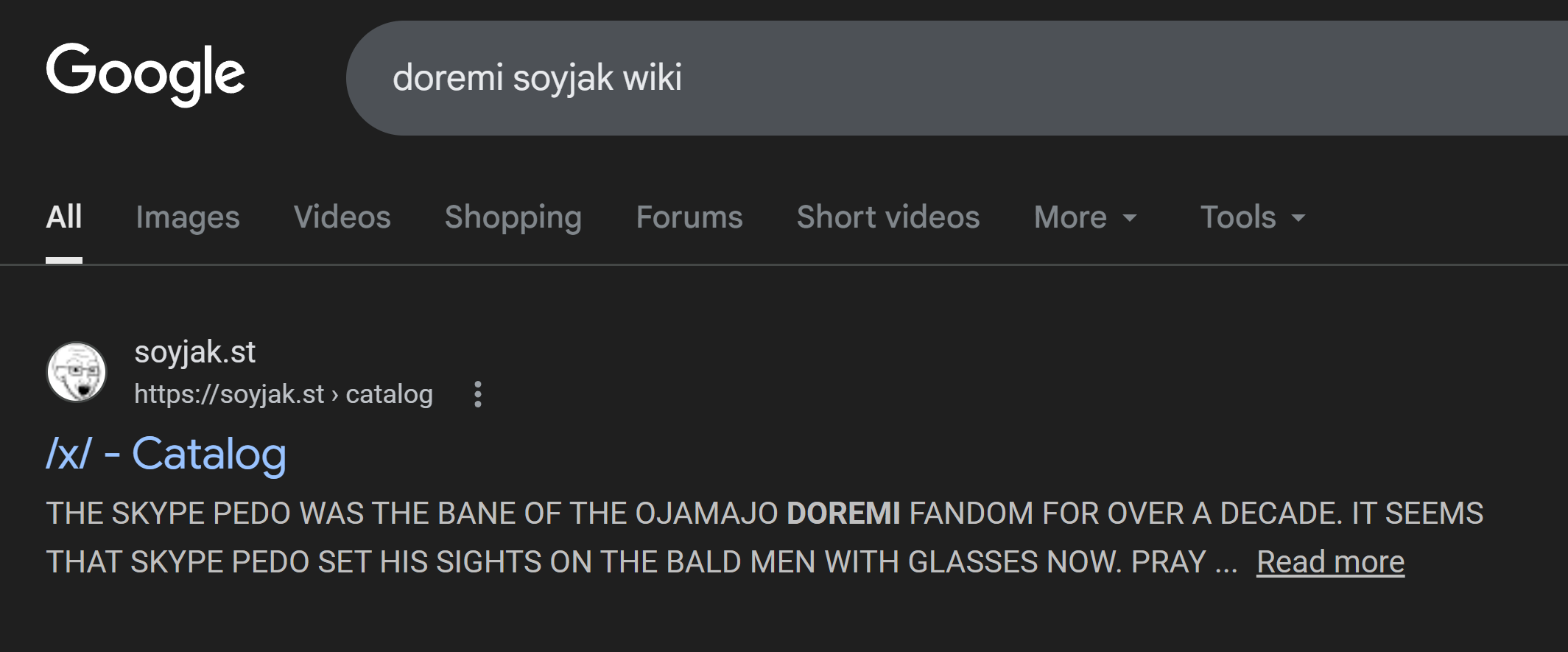This screenshot has width=1568, height=652.
Task: Click the https://soyjak.st › catalog URL
Action: pos(284,394)
